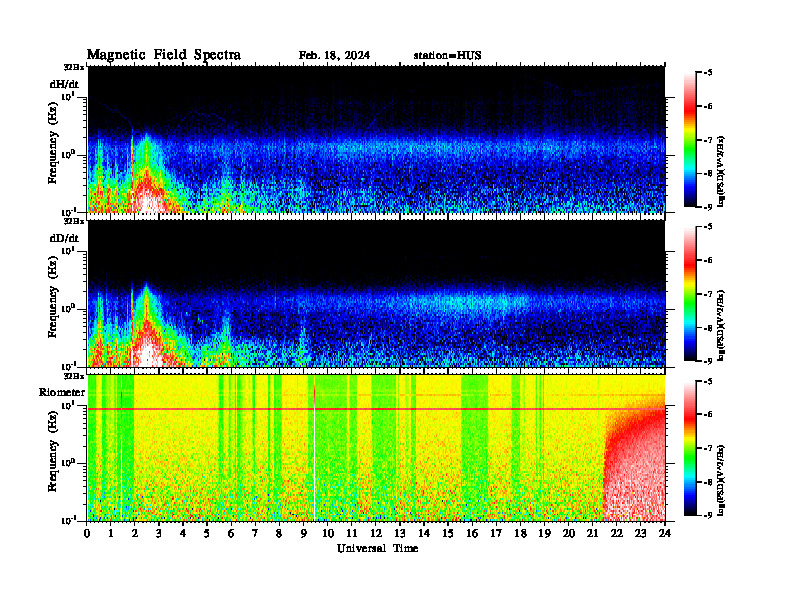Click hour "11" on the time axis
The image size is (792, 612).
(352, 533)
